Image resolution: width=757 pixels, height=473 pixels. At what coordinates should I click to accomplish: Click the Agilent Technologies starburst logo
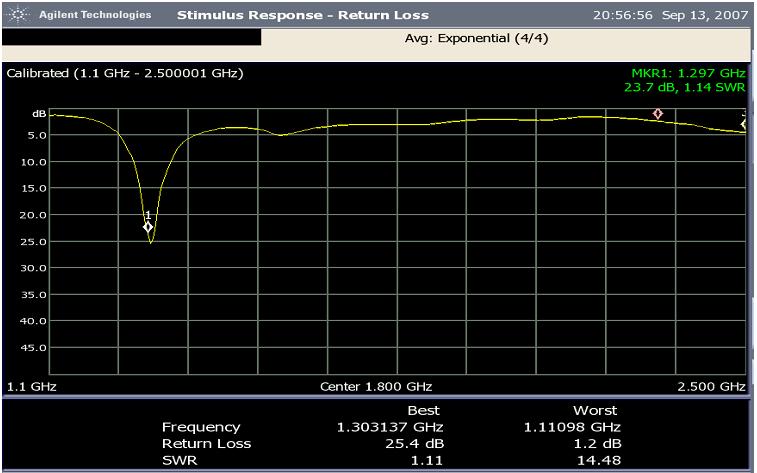(x=18, y=15)
